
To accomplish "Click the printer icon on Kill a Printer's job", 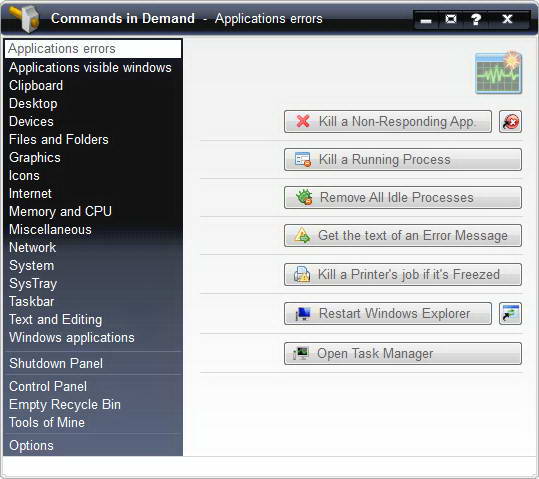I will 302,274.
